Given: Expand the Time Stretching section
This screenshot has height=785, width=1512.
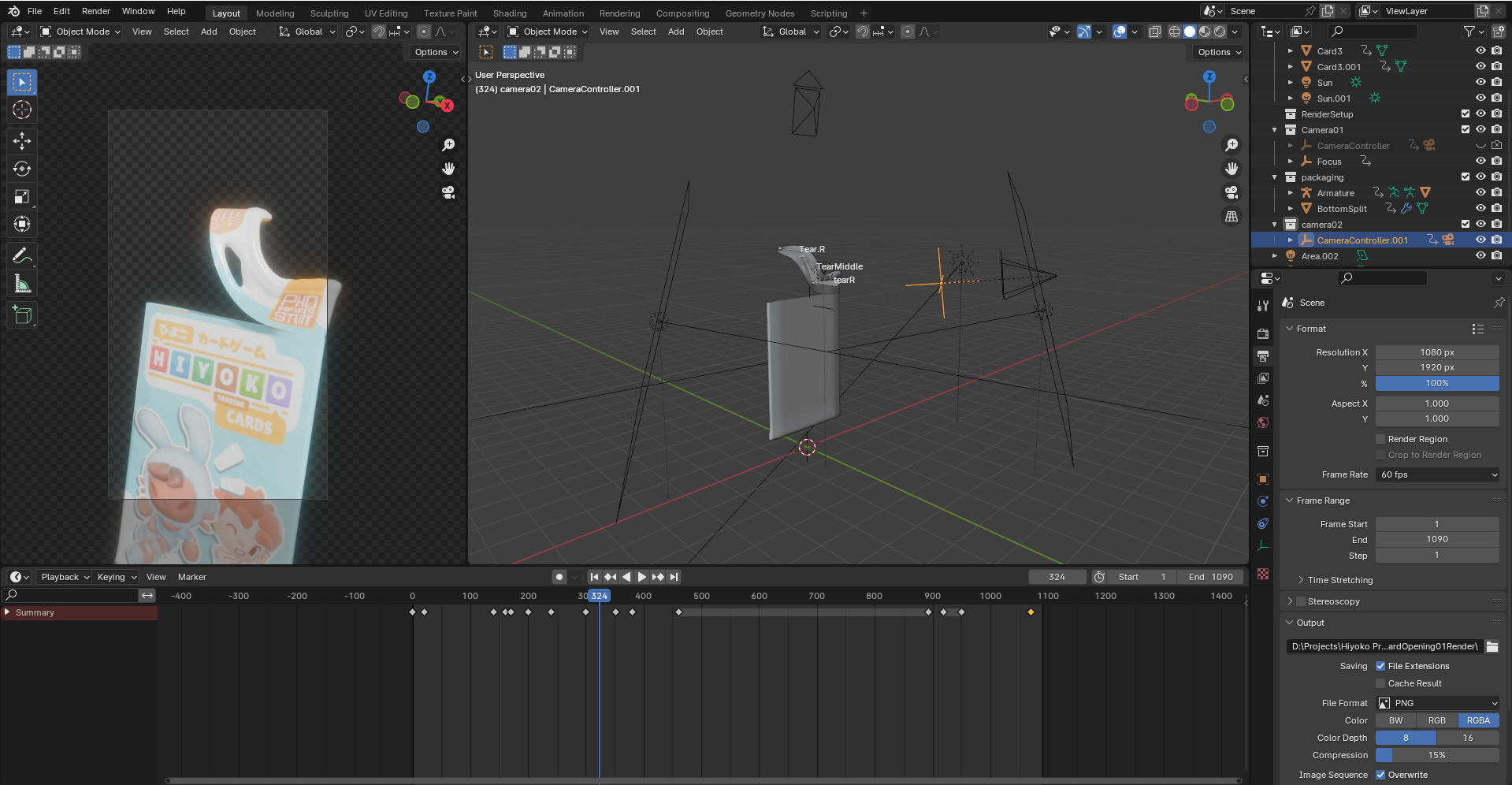Looking at the screenshot, I should [x=1334, y=580].
